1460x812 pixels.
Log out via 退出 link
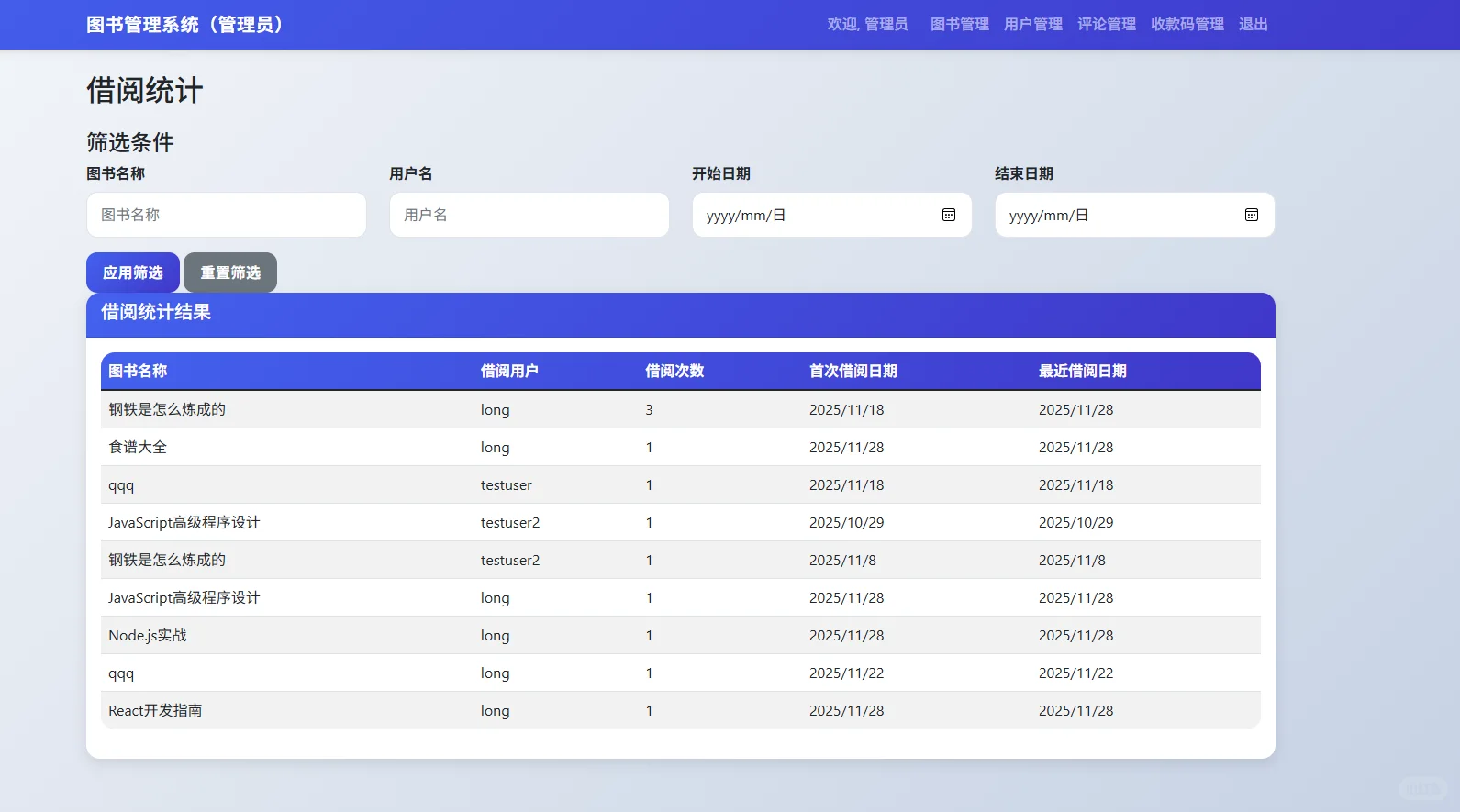pyautogui.click(x=1254, y=24)
